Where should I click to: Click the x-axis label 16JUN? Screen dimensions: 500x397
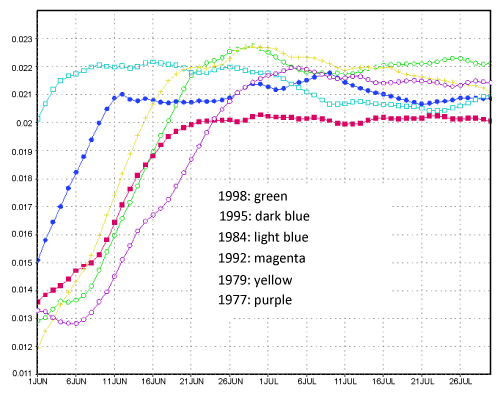click(153, 381)
